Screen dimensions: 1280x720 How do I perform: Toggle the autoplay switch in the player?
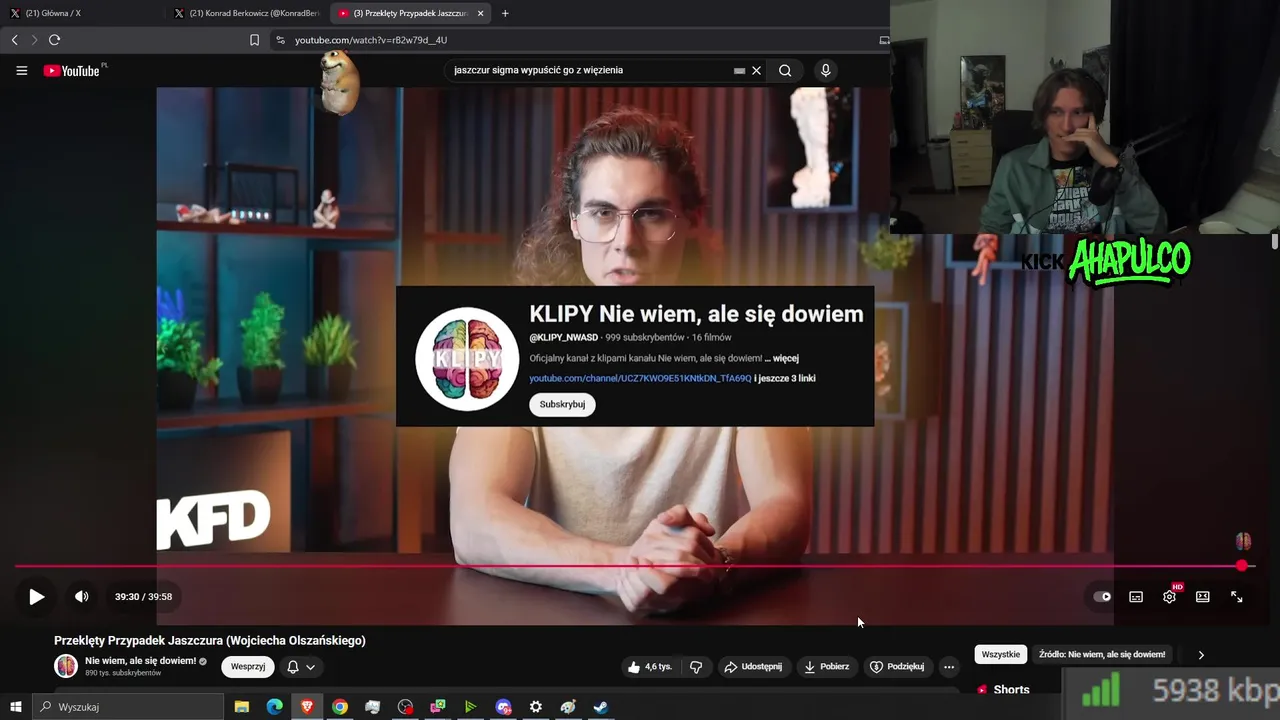click(1102, 597)
